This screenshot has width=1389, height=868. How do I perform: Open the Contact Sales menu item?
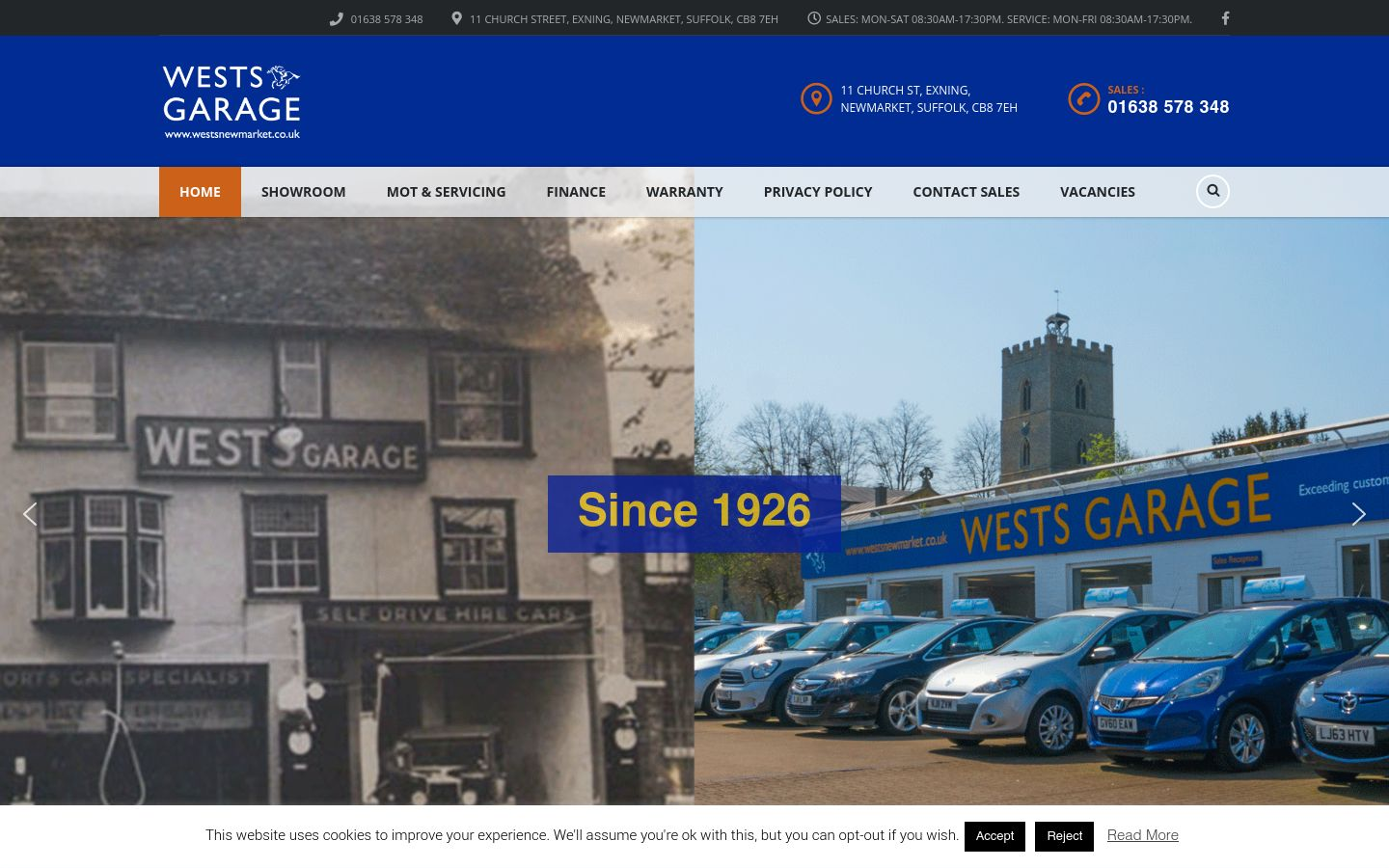coord(966,192)
